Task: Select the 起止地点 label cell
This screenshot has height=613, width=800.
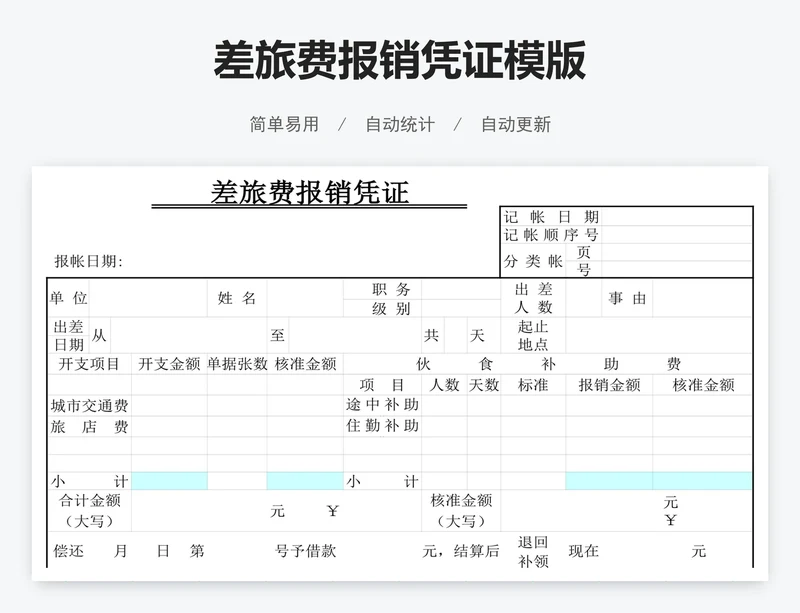Action: coord(533,335)
